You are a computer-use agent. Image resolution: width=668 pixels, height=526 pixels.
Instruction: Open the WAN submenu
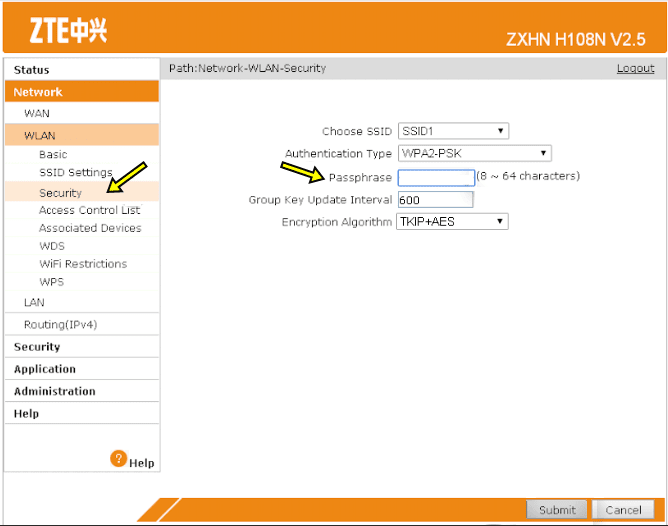point(82,113)
